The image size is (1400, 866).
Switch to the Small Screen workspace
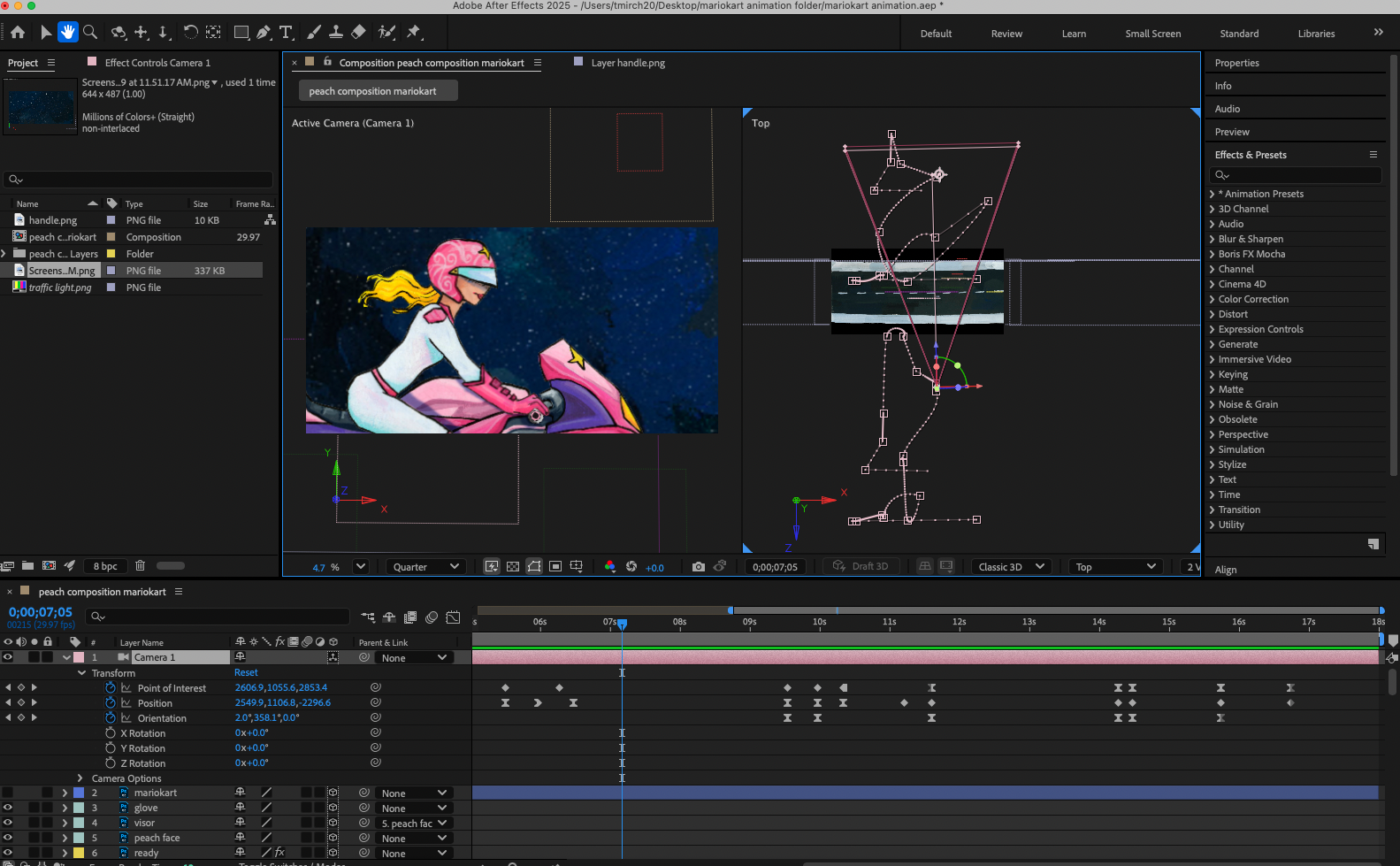tap(1152, 34)
